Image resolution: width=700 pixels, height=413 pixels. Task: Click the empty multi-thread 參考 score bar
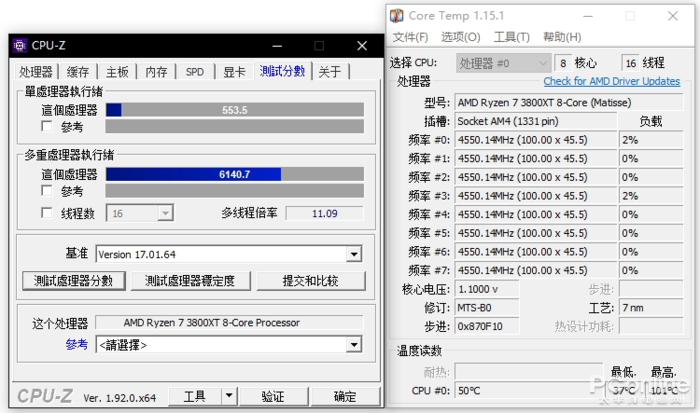coord(235,191)
